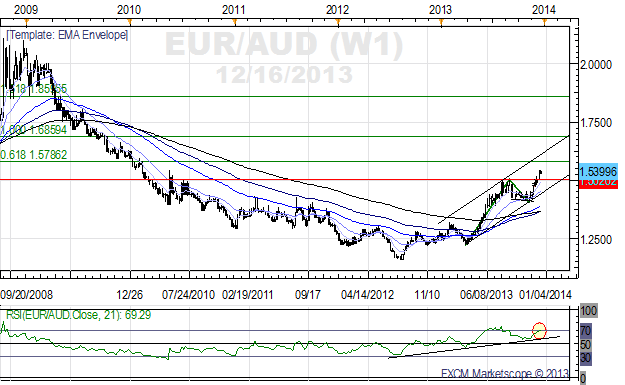The width and height of the screenshot is (625, 385).
Task: Click the RSI 100 scale label
Action: coord(588,311)
